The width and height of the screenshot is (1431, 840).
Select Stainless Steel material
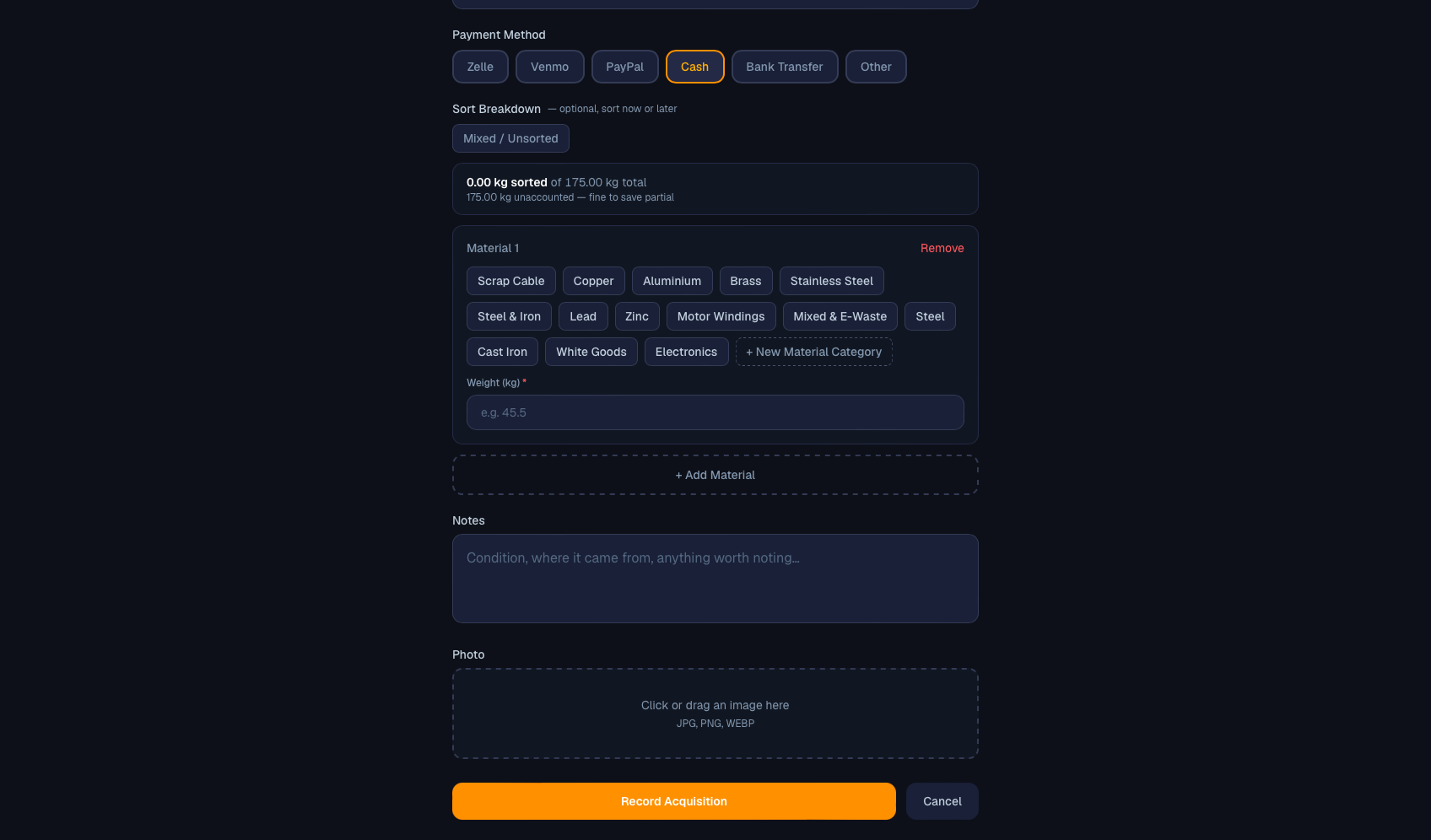pos(831,281)
